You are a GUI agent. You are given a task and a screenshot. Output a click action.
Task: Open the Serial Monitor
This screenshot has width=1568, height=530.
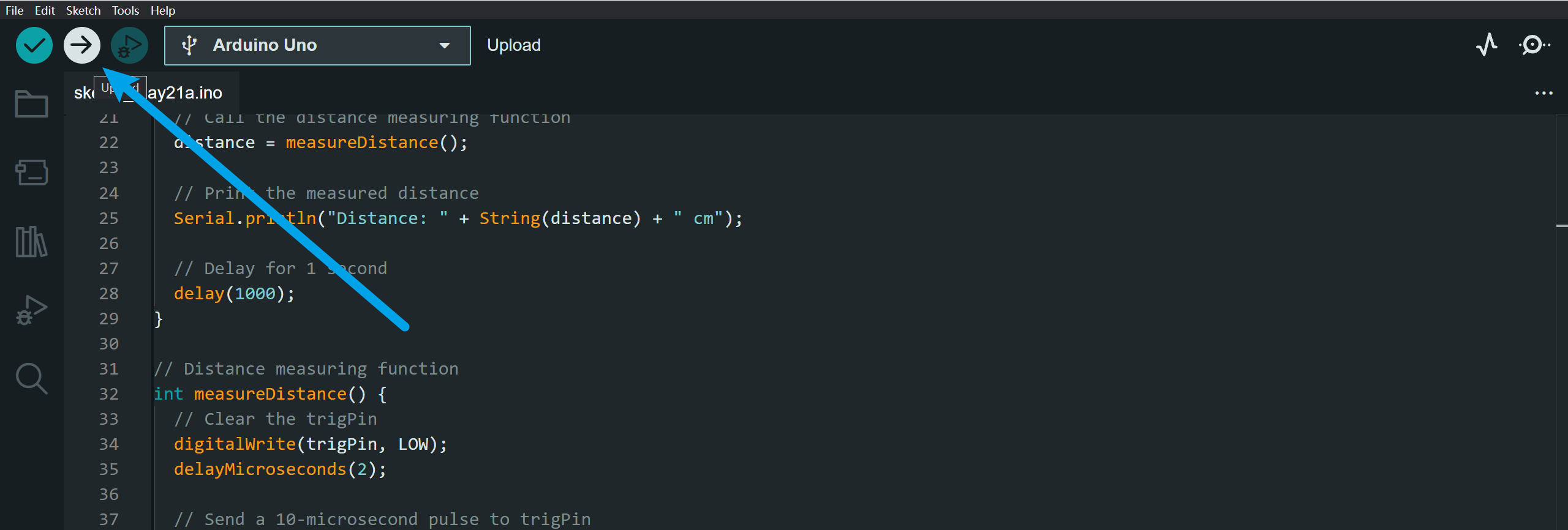pos(1533,45)
